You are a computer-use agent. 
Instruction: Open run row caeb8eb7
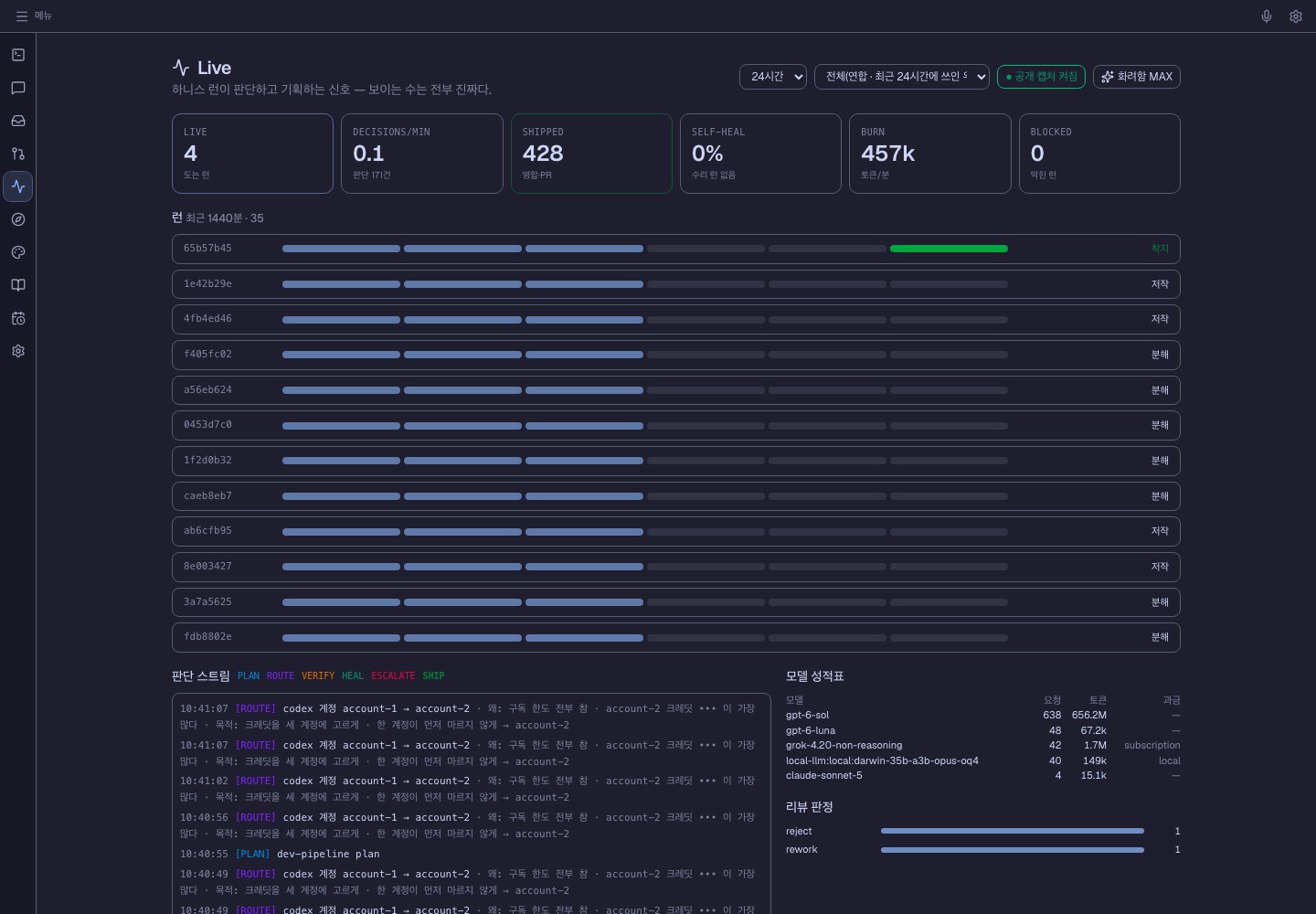pos(676,496)
